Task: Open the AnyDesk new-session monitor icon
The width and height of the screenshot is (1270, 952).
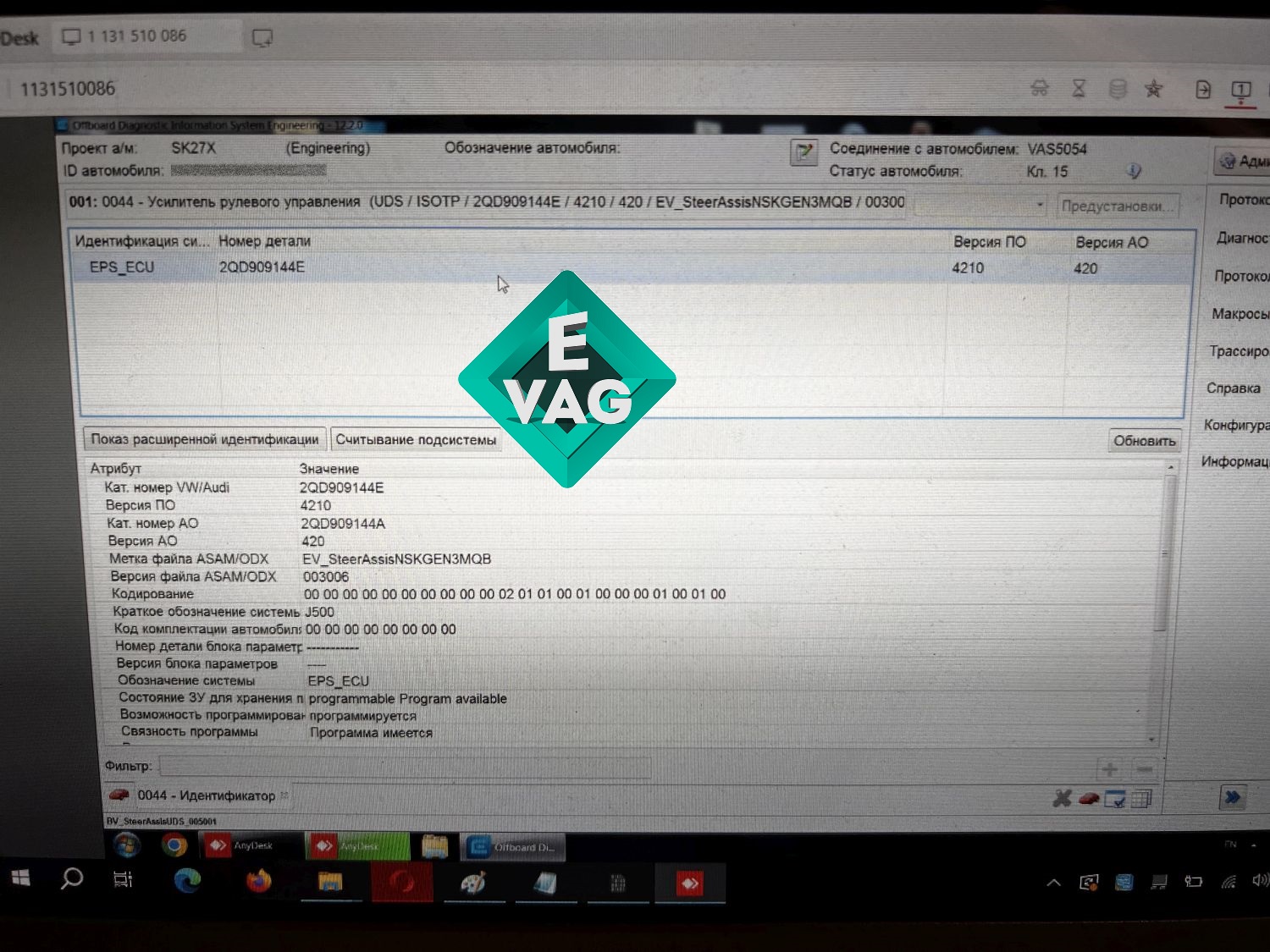Action: point(262,37)
